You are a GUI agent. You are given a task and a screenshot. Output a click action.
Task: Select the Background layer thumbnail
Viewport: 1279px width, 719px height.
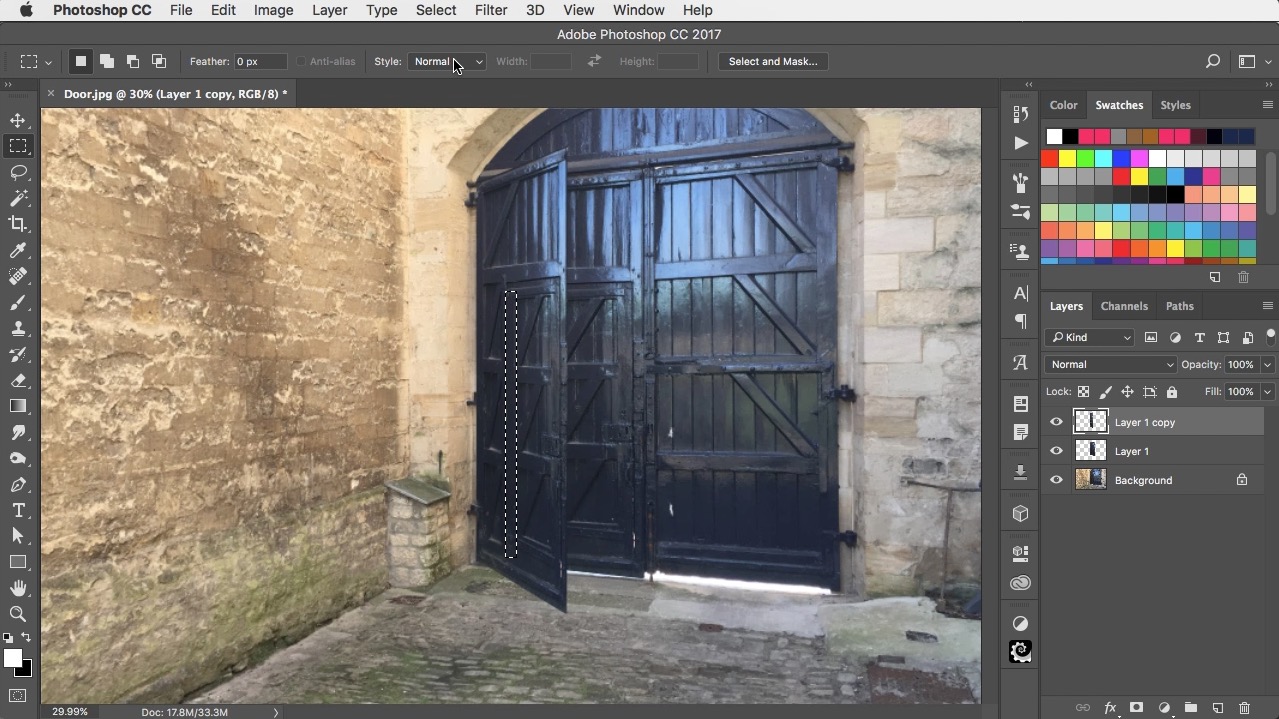point(1090,480)
